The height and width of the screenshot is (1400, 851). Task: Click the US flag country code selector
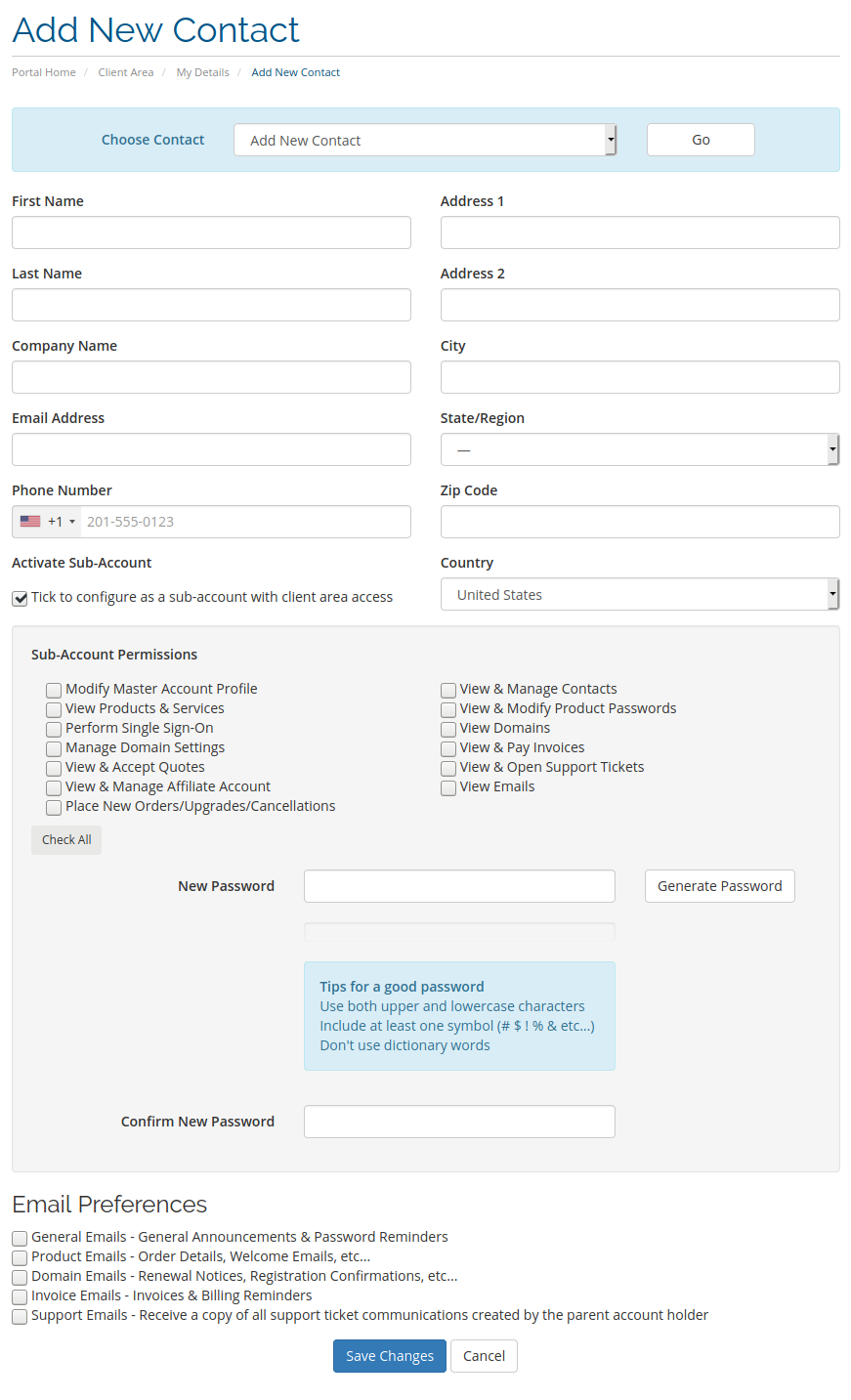click(x=47, y=522)
